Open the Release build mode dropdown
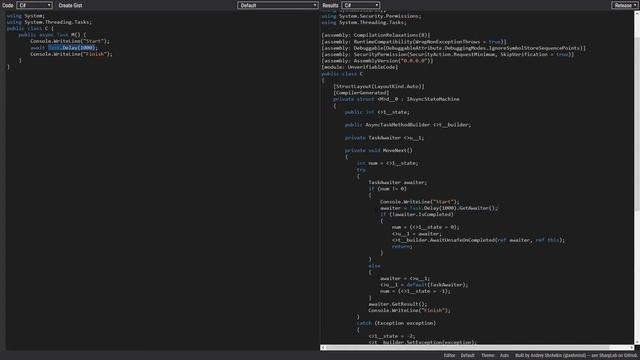This screenshot has width=640, height=360. pyautogui.click(x=624, y=5)
